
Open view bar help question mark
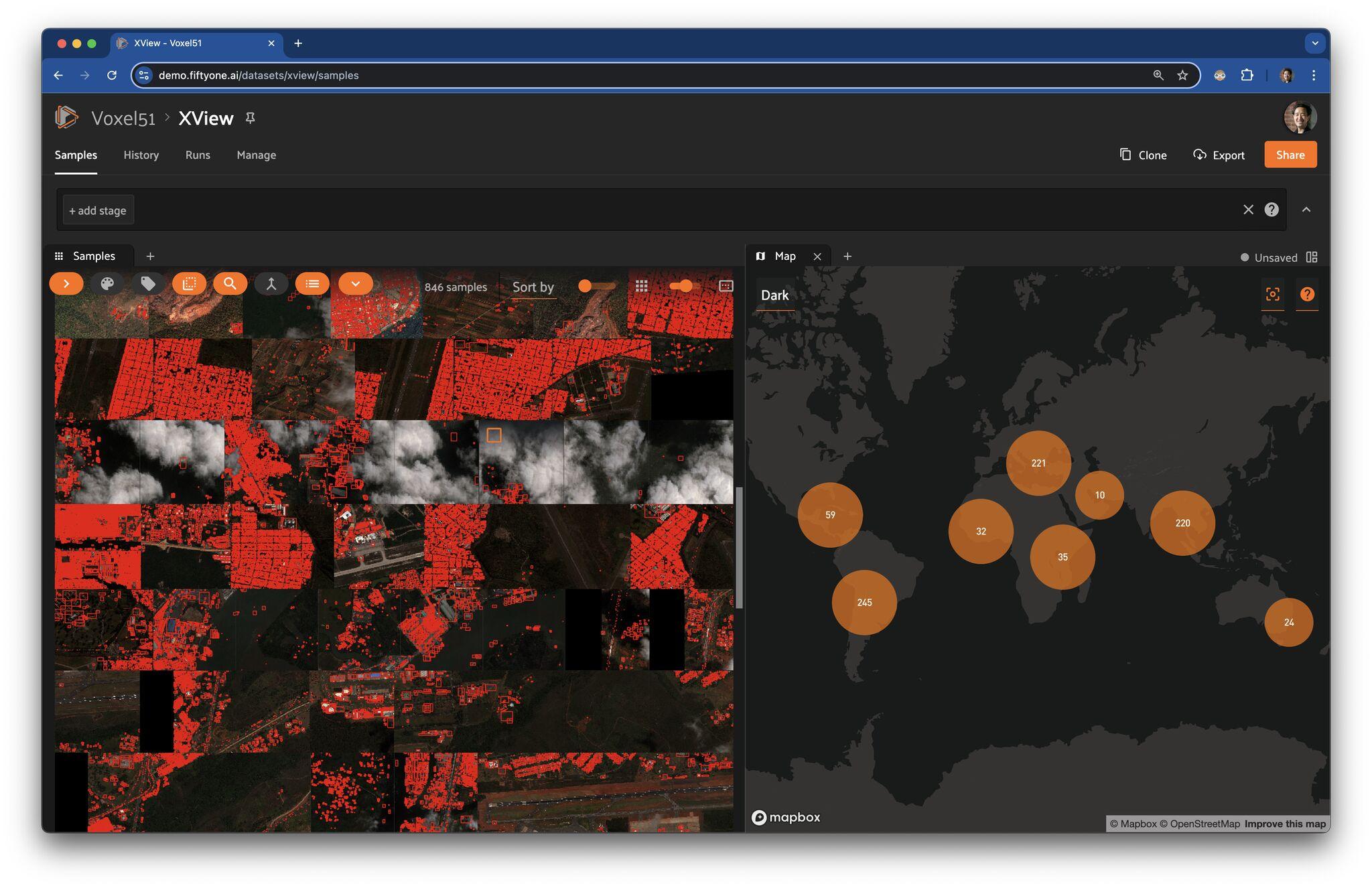(x=1272, y=210)
